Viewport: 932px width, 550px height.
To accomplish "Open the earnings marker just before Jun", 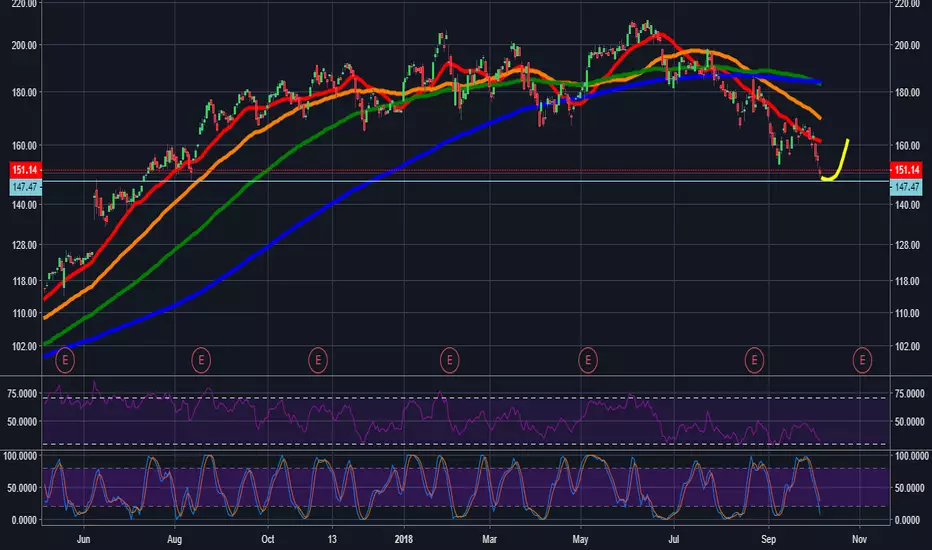I will pyautogui.click(x=65, y=360).
